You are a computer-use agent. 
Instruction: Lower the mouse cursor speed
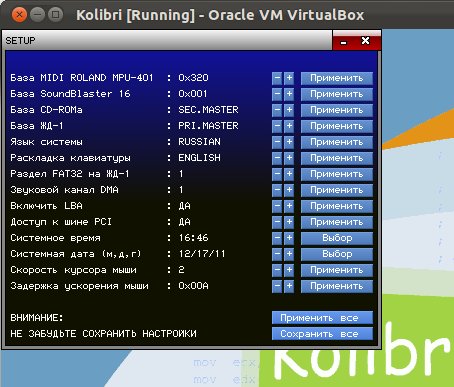tap(277, 270)
